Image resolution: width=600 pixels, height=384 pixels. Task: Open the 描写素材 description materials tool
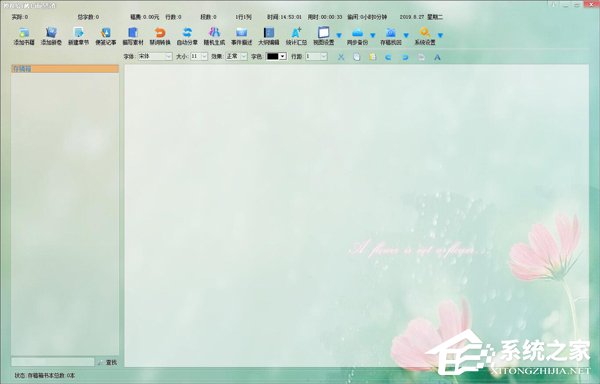tap(133, 37)
